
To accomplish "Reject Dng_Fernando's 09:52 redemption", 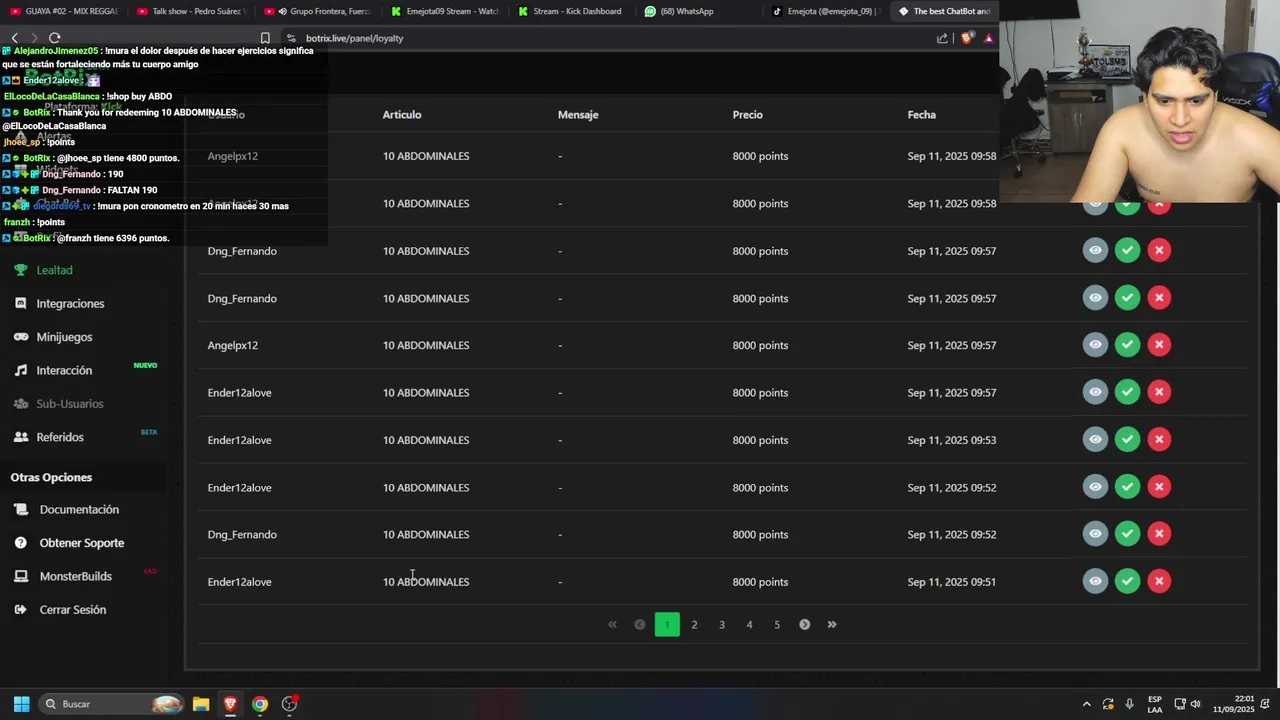I will tap(1159, 534).
